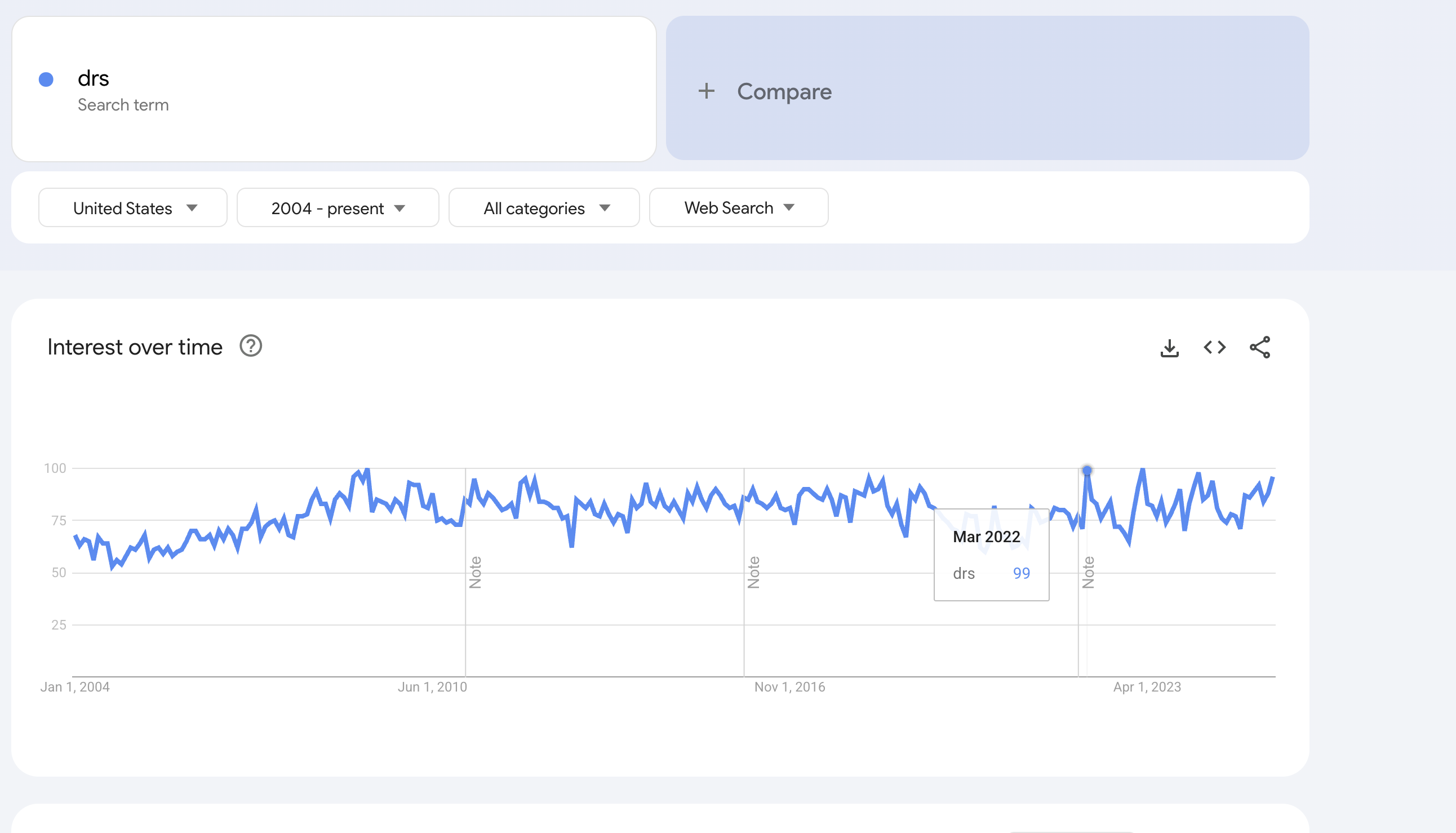This screenshot has width=1456, height=833.
Task: Open the Note near Jun 2010
Action: 475,572
